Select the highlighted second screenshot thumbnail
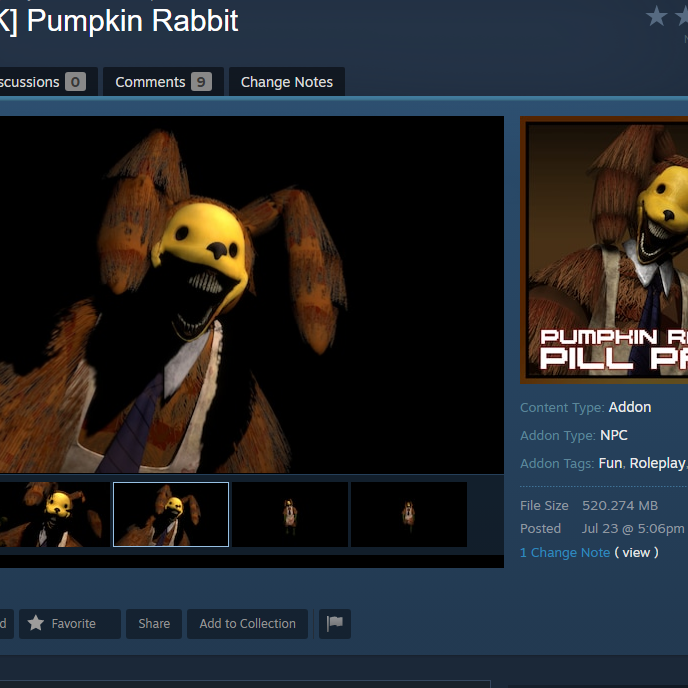 [171, 514]
